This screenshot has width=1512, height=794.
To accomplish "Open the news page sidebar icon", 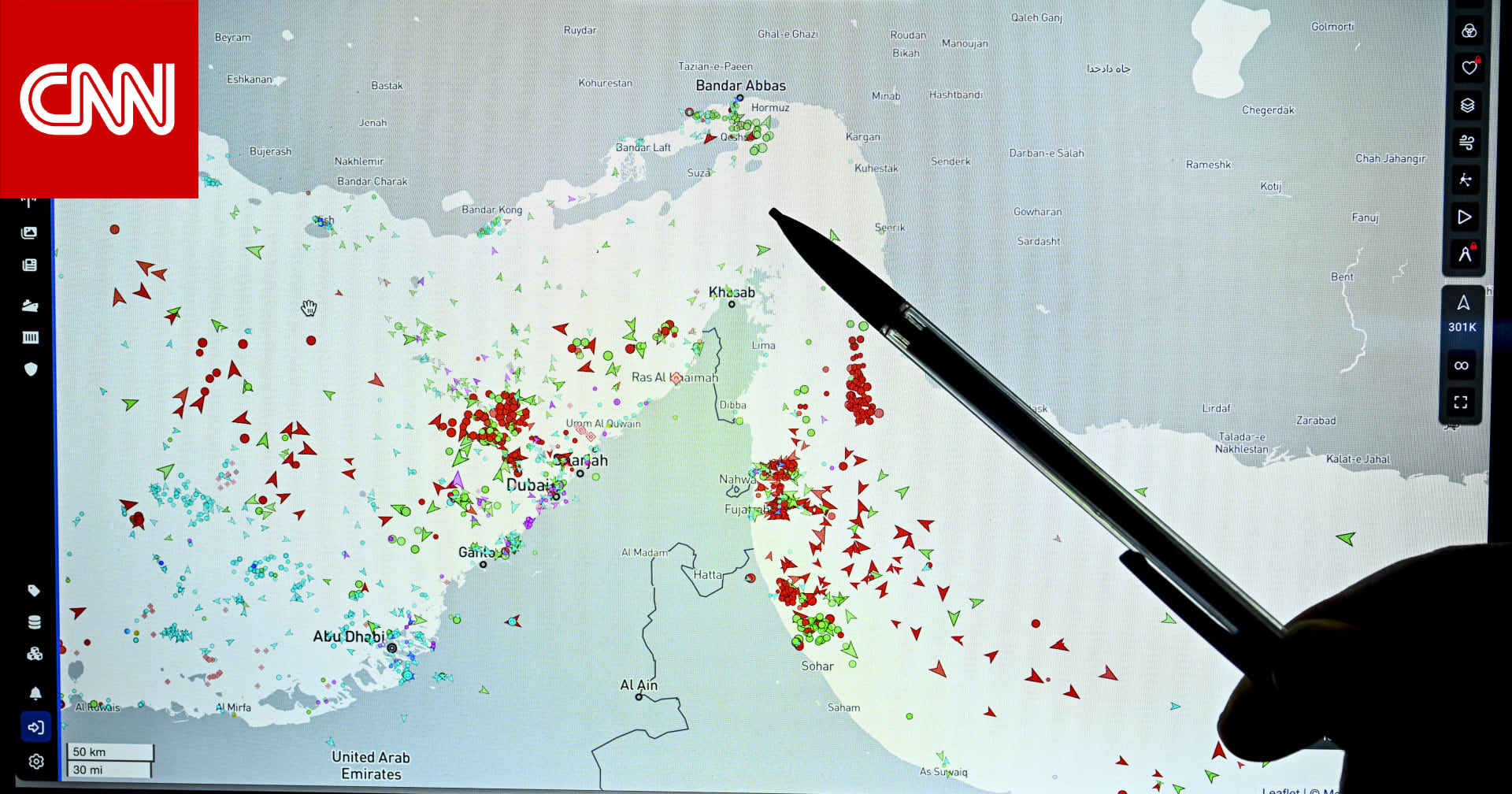I will coord(30,265).
